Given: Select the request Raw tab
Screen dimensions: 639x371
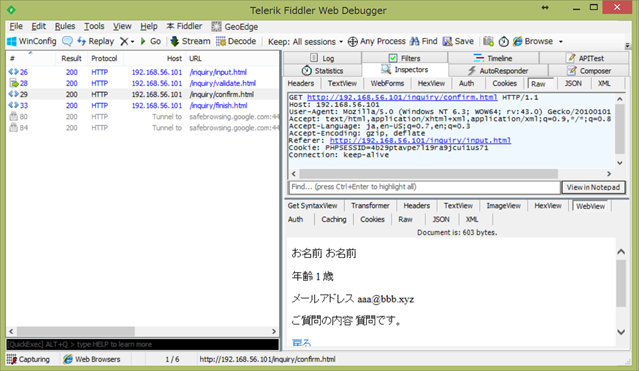Looking at the screenshot, I should click(x=538, y=84).
